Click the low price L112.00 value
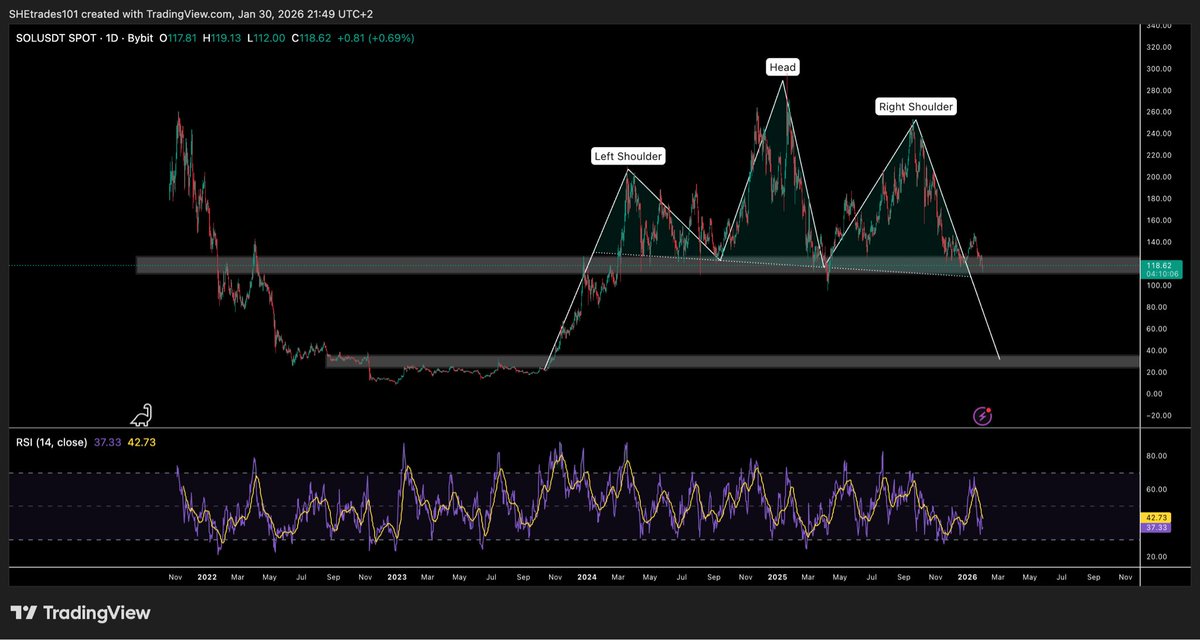The image size is (1200, 640). [x=268, y=38]
